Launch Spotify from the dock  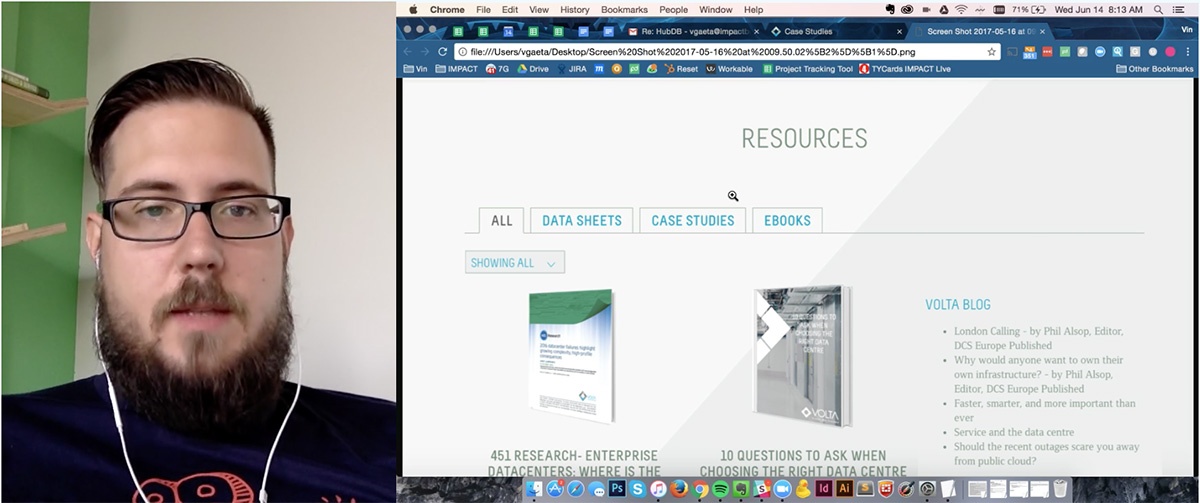pos(720,490)
